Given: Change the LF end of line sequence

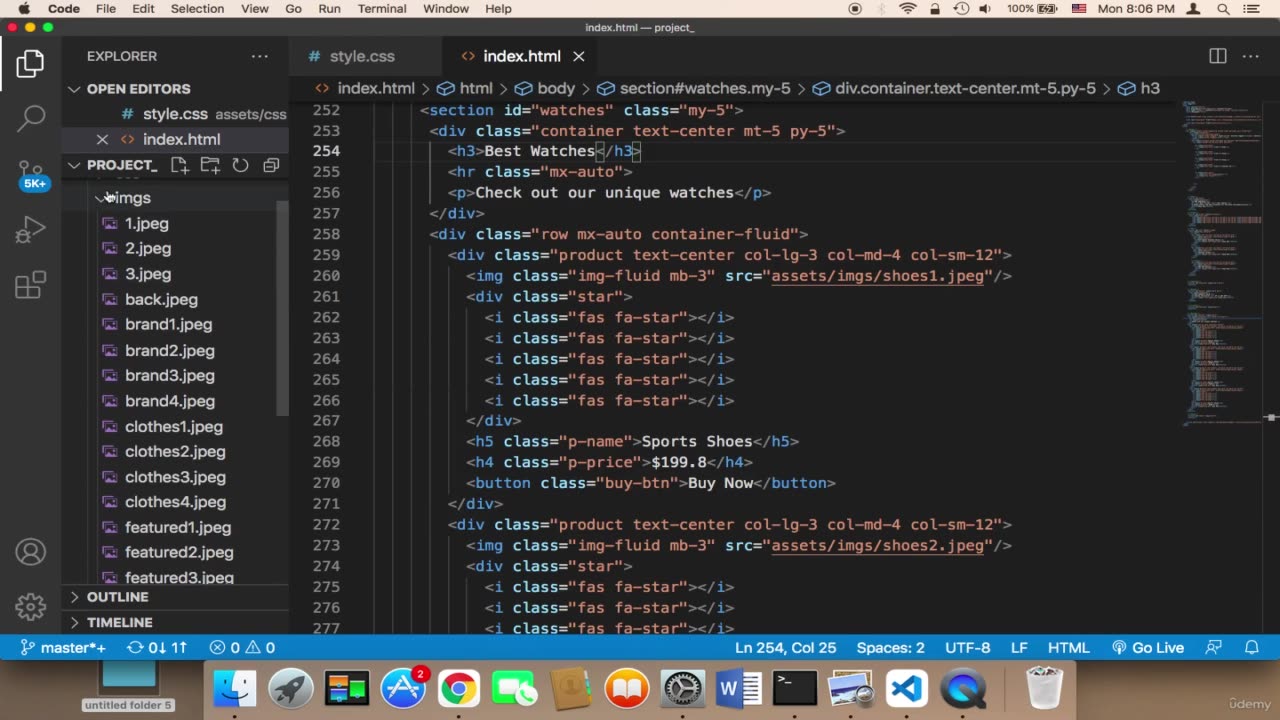Looking at the screenshot, I should click(1019, 647).
